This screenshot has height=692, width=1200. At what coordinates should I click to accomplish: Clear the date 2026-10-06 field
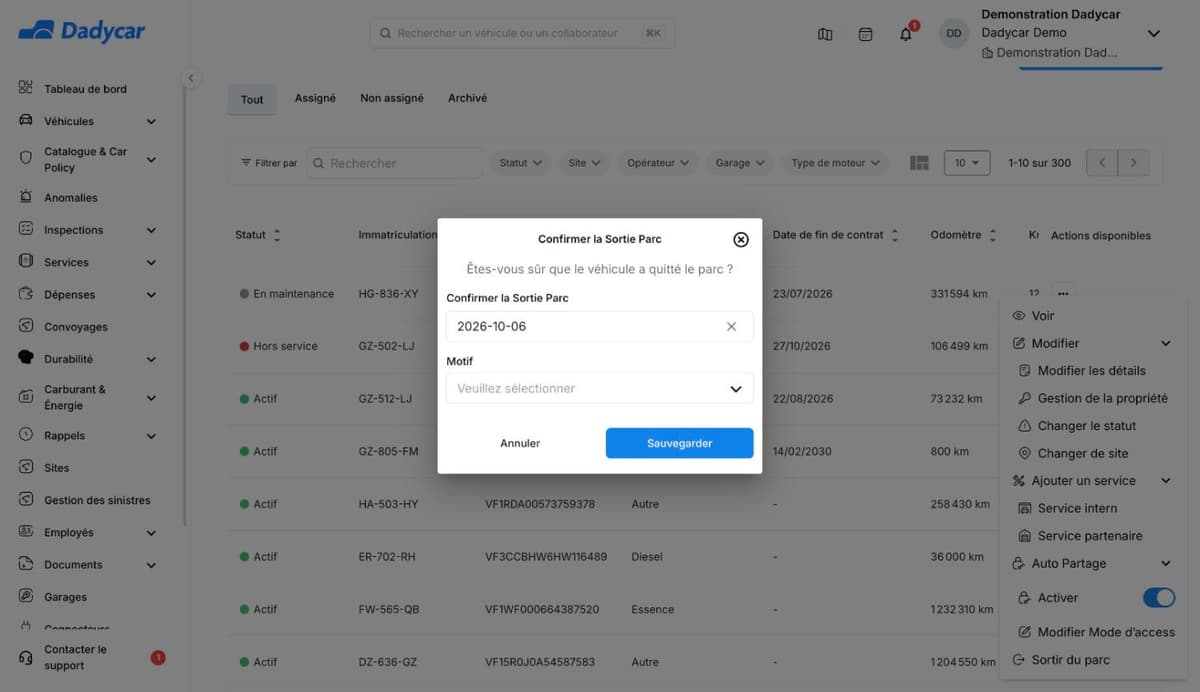pos(731,327)
